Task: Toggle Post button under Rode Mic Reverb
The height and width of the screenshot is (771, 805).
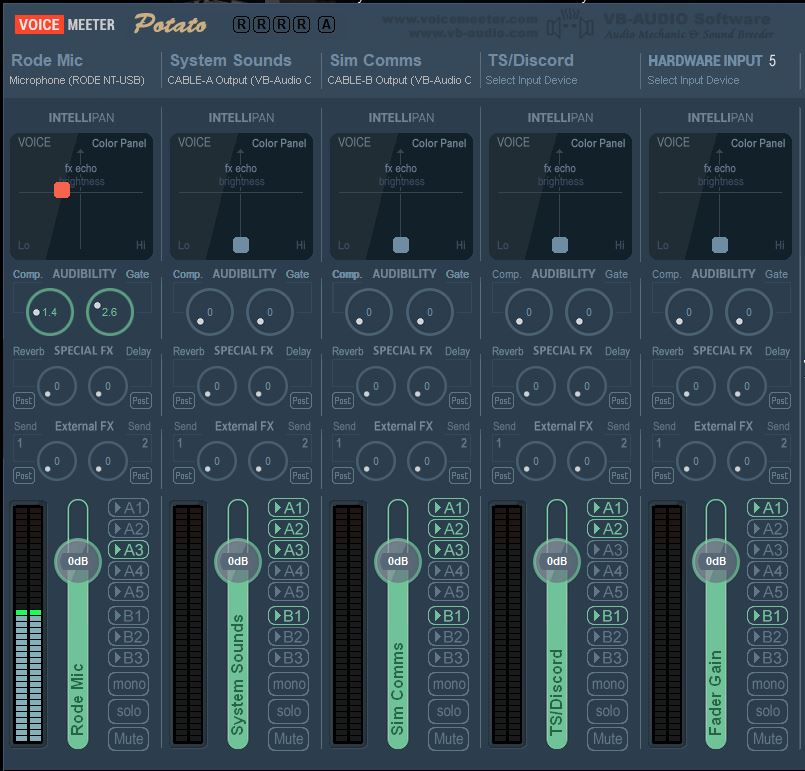Action: pyautogui.click(x=23, y=400)
